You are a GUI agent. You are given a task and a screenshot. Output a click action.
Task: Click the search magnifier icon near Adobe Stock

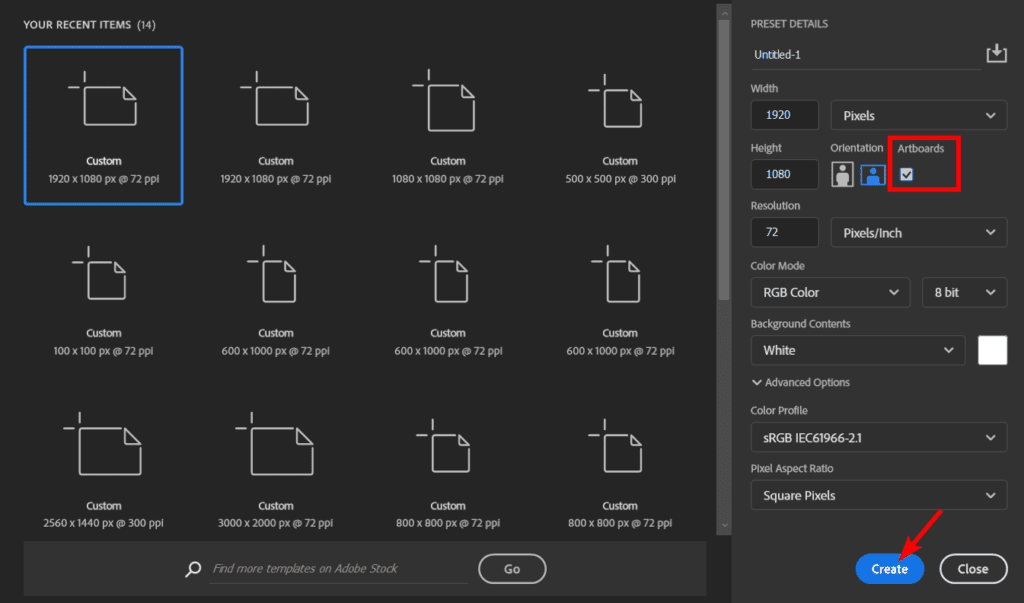[193, 568]
